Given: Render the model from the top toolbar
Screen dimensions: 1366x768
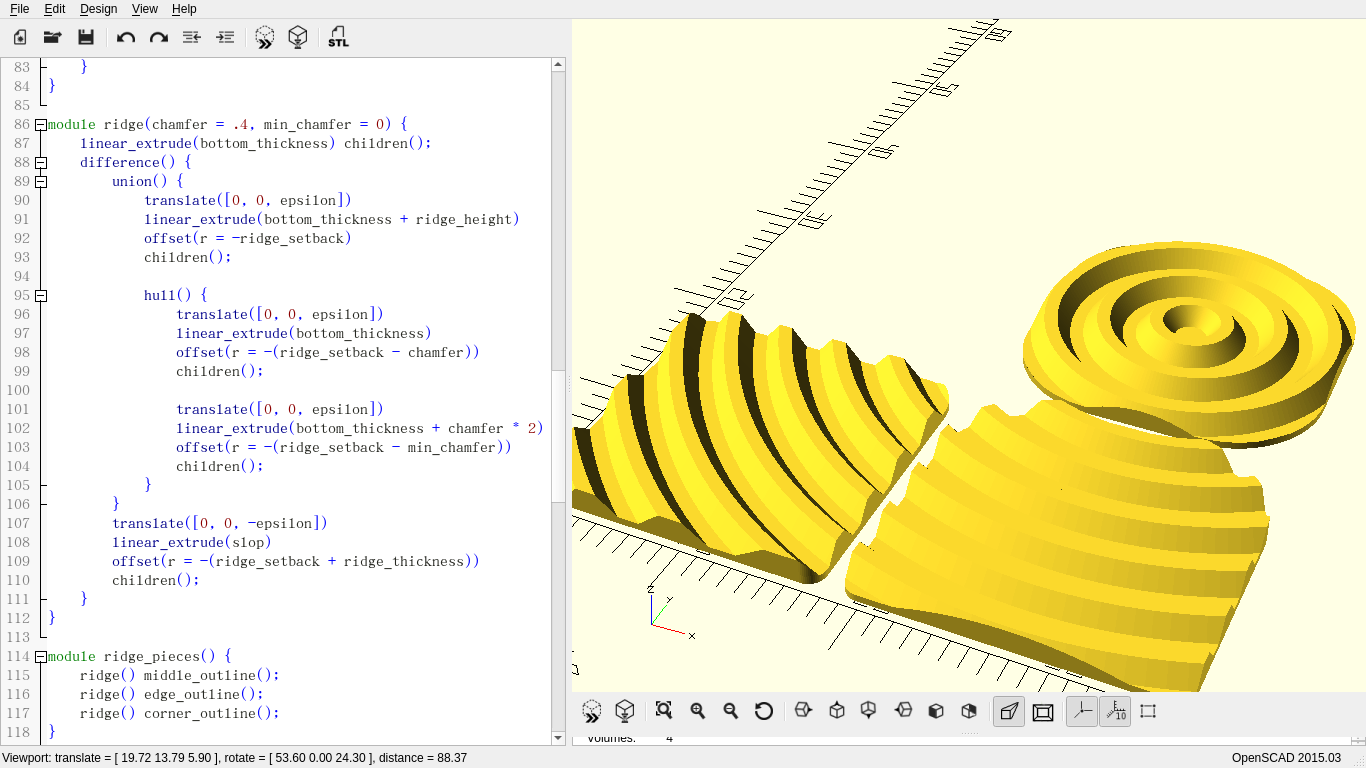Looking at the screenshot, I should click(297, 38).
